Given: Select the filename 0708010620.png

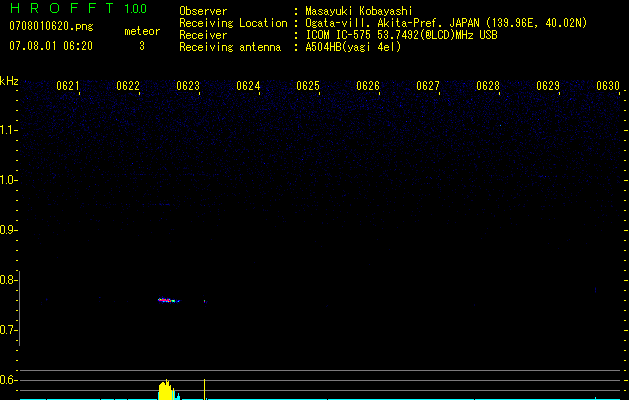Looking at the screenshot, I should click(x=51, y=26).
